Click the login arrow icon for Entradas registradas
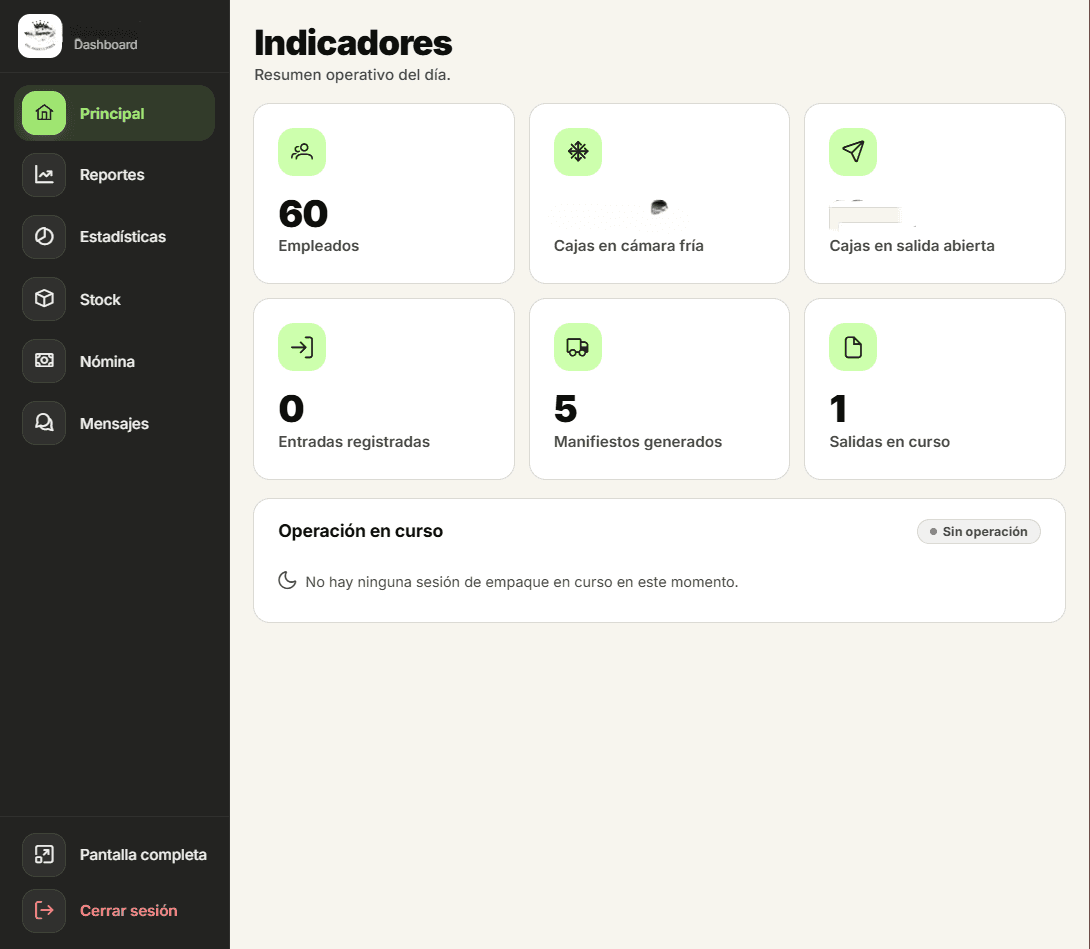Viewport: 1090px width, 949px height. pos(302,347)
